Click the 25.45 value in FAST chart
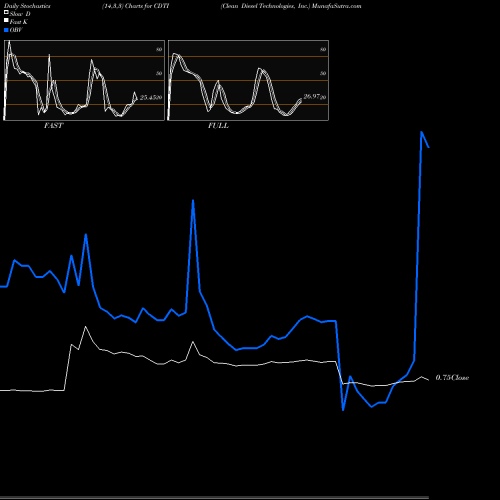Viewport: 500px width, 500px height. click(x=148, y=97)
